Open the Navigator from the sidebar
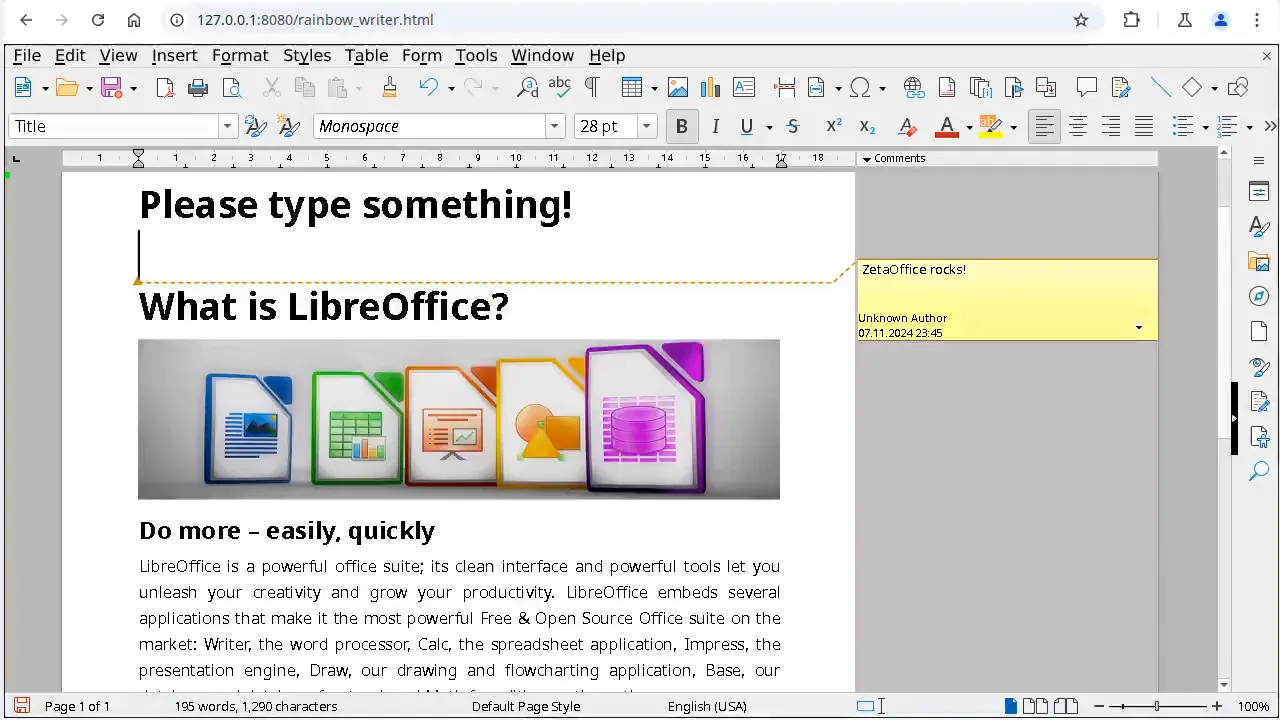 1259,296
